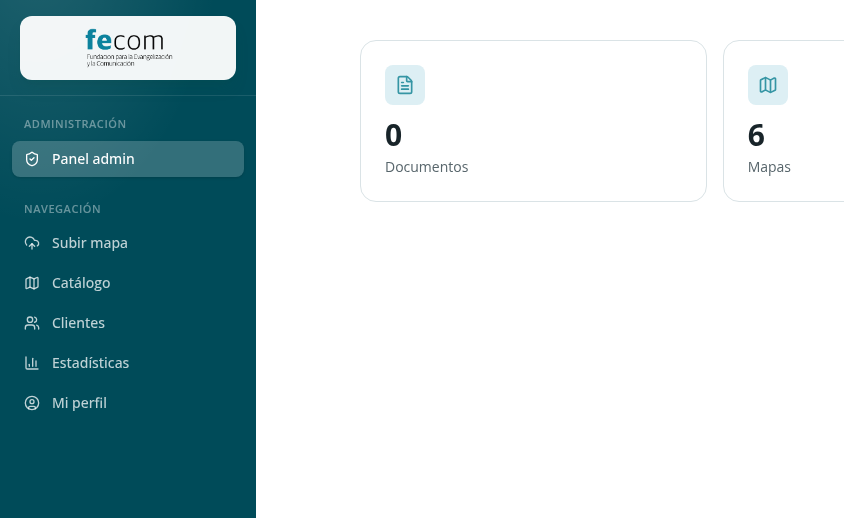Select the 6 count in the Mapas card
The image size is (844, 518).
756,135
